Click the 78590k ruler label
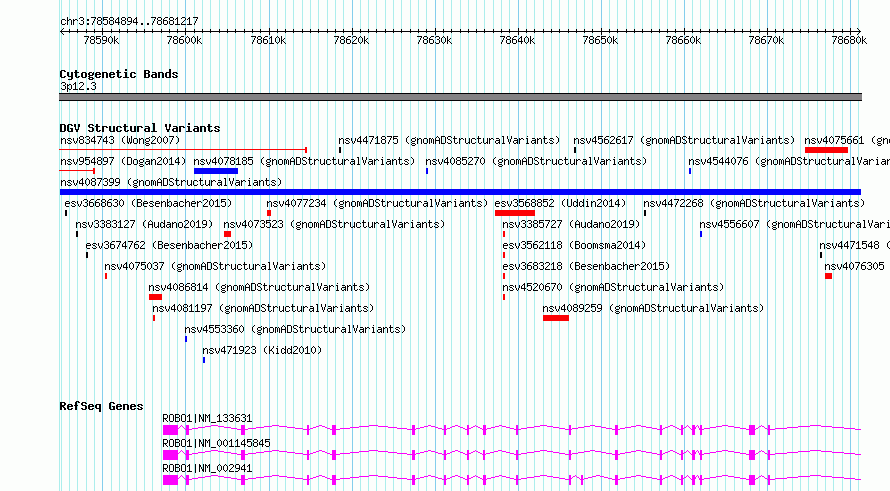 (101, 40)
